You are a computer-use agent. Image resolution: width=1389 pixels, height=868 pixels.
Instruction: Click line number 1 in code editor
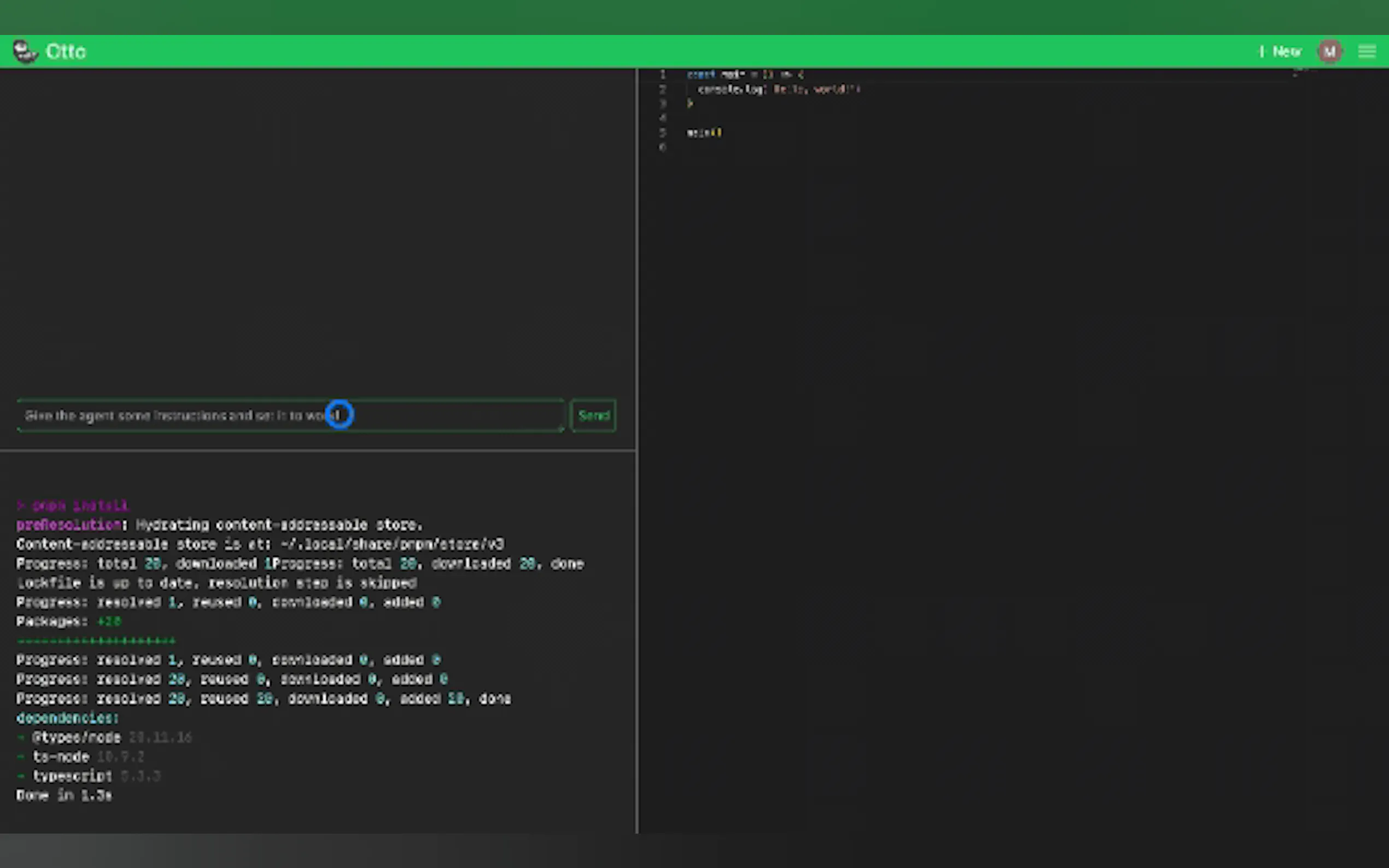[x=663, y=75]
